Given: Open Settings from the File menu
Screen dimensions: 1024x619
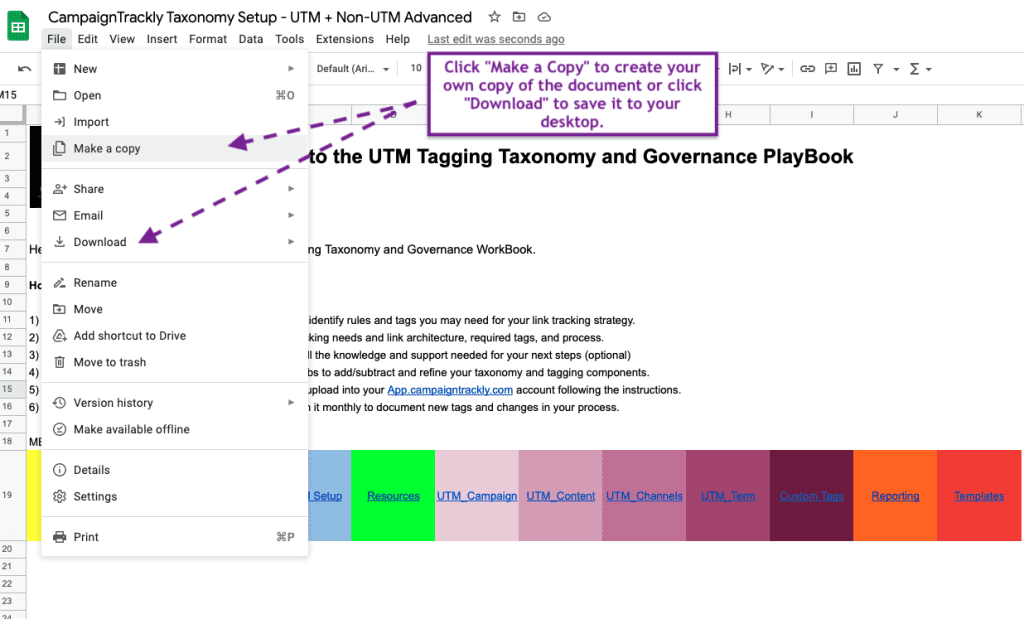Looking at the screenshot, I should (174, 496).
